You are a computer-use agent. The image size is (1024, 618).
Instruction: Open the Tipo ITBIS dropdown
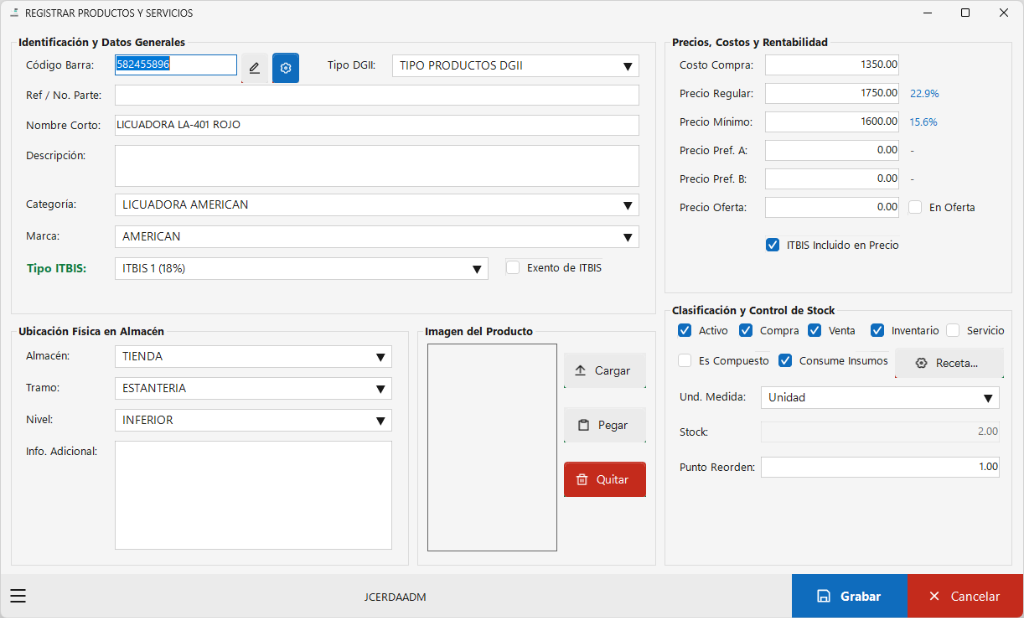(x=302, y=268)
